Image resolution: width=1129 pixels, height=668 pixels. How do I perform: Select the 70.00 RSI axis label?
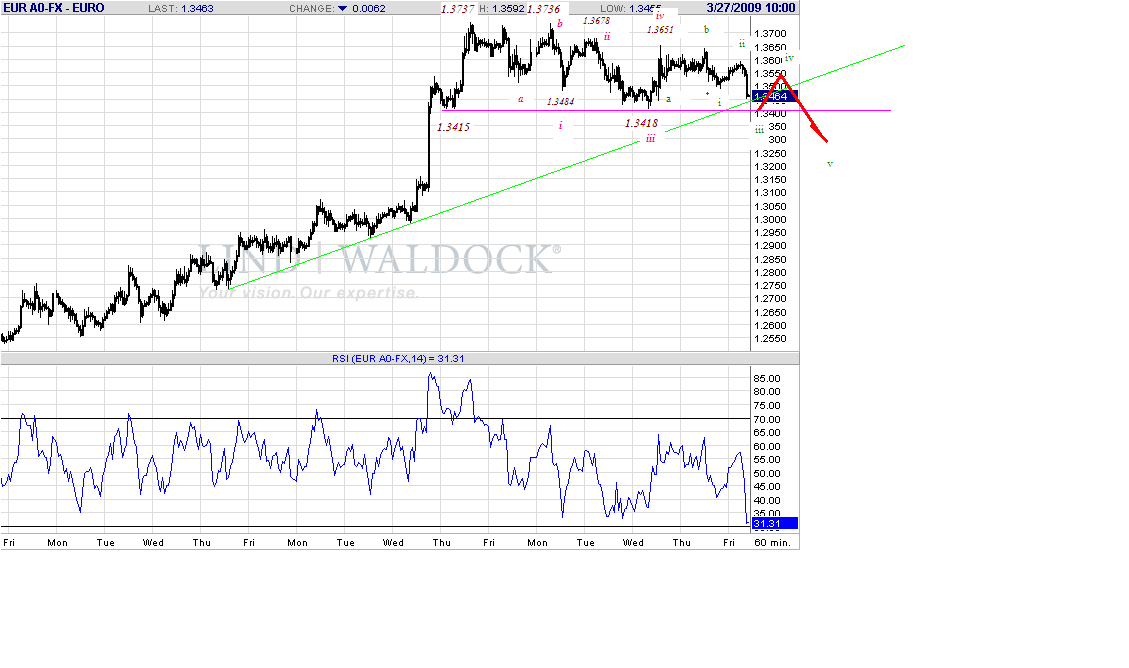(x=767, y=420)
